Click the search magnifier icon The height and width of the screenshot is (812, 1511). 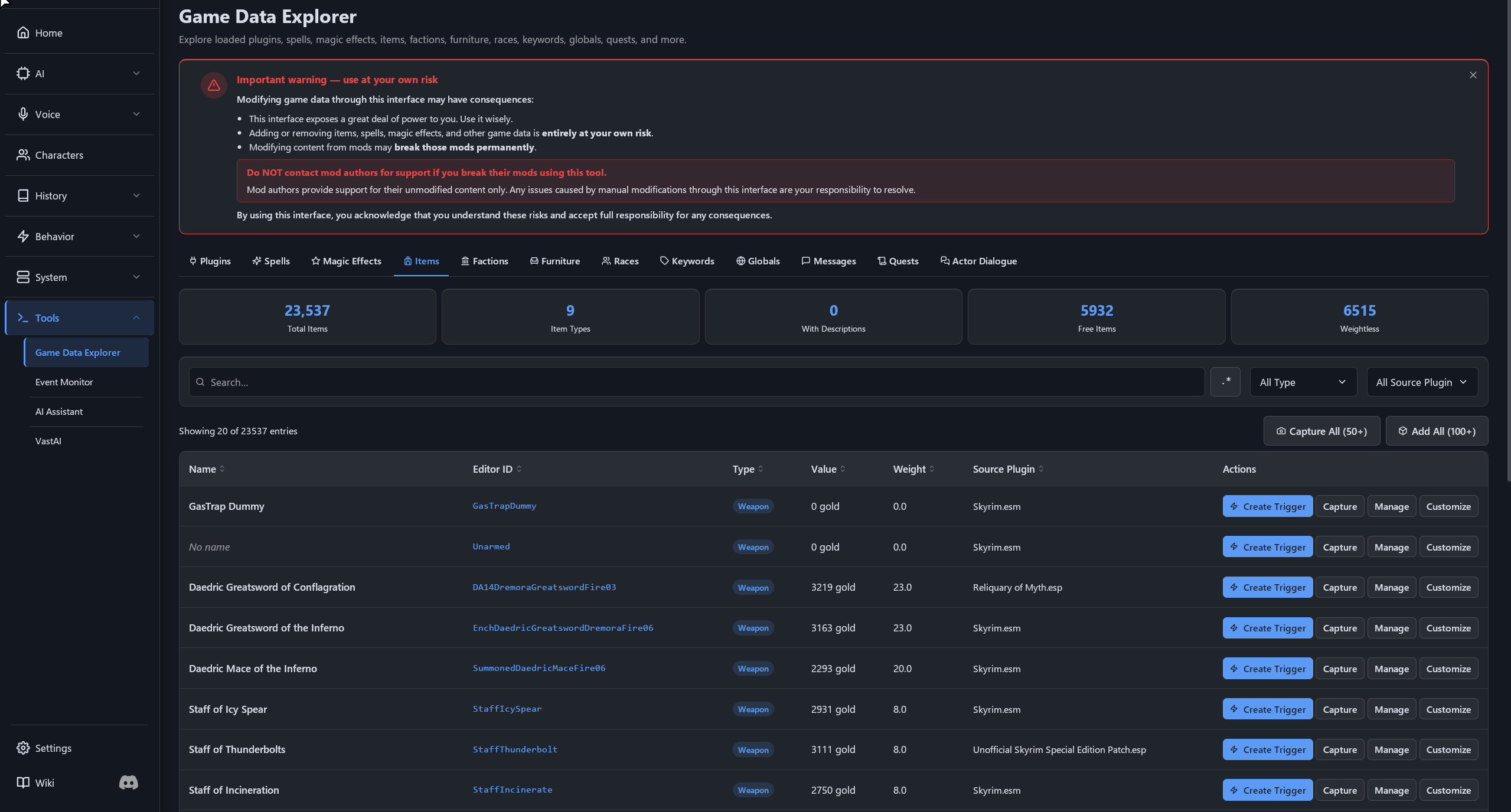point(200,382)
